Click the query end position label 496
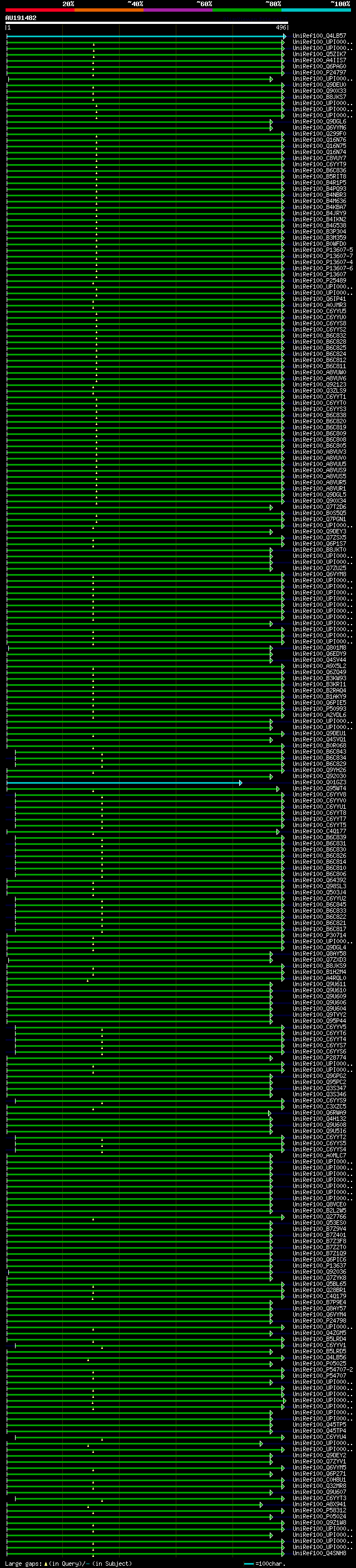The height and width of the screenshot is (1568, 356). [x=280, y=27]
